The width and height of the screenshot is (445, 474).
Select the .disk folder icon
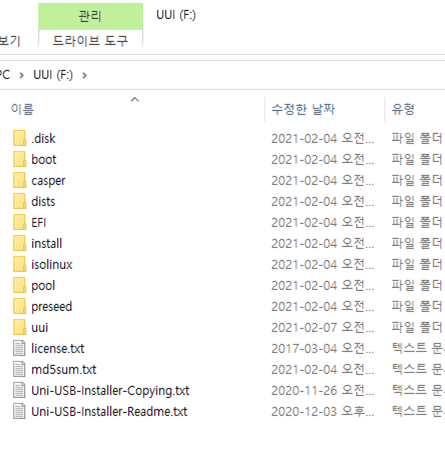(19, 138)
